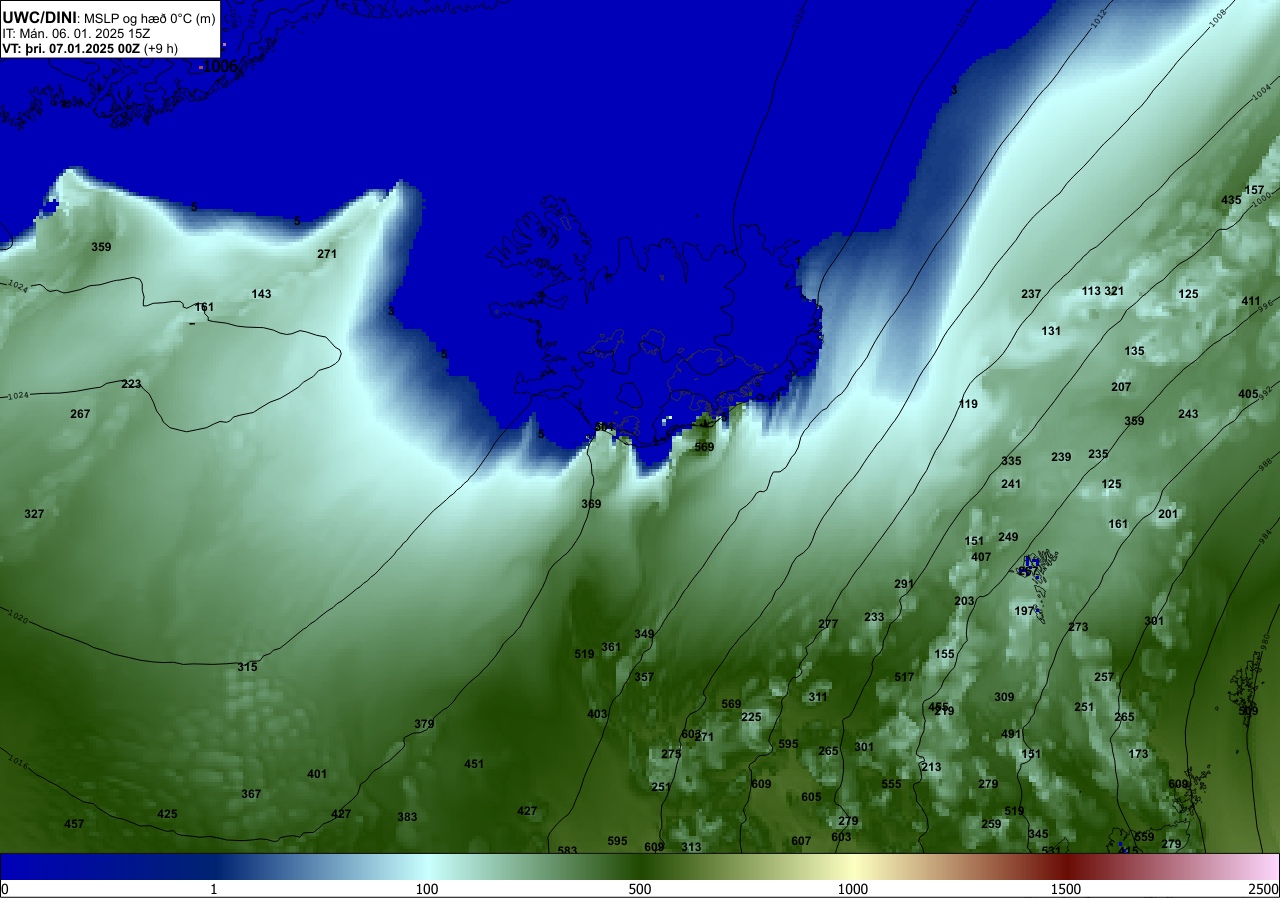Screen dimensions: 1280x898
Task: Click the map value 383
Action: [407, 817]
